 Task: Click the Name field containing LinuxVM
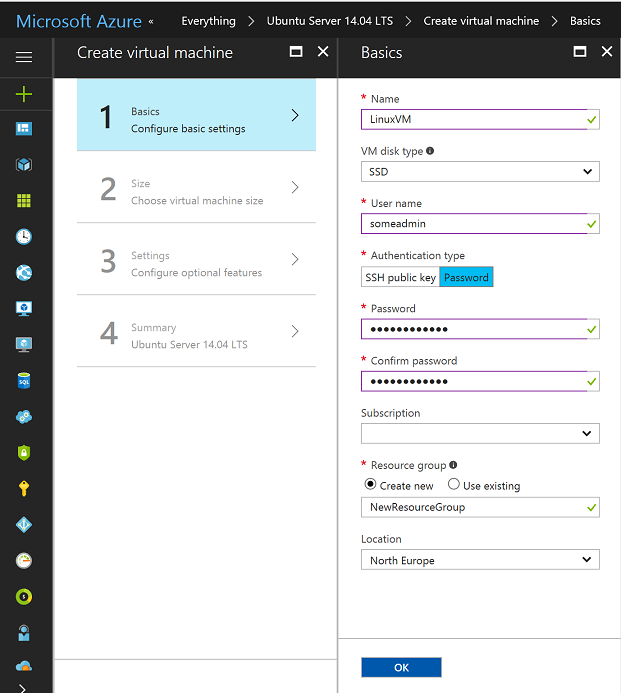[x=480, y=119]
